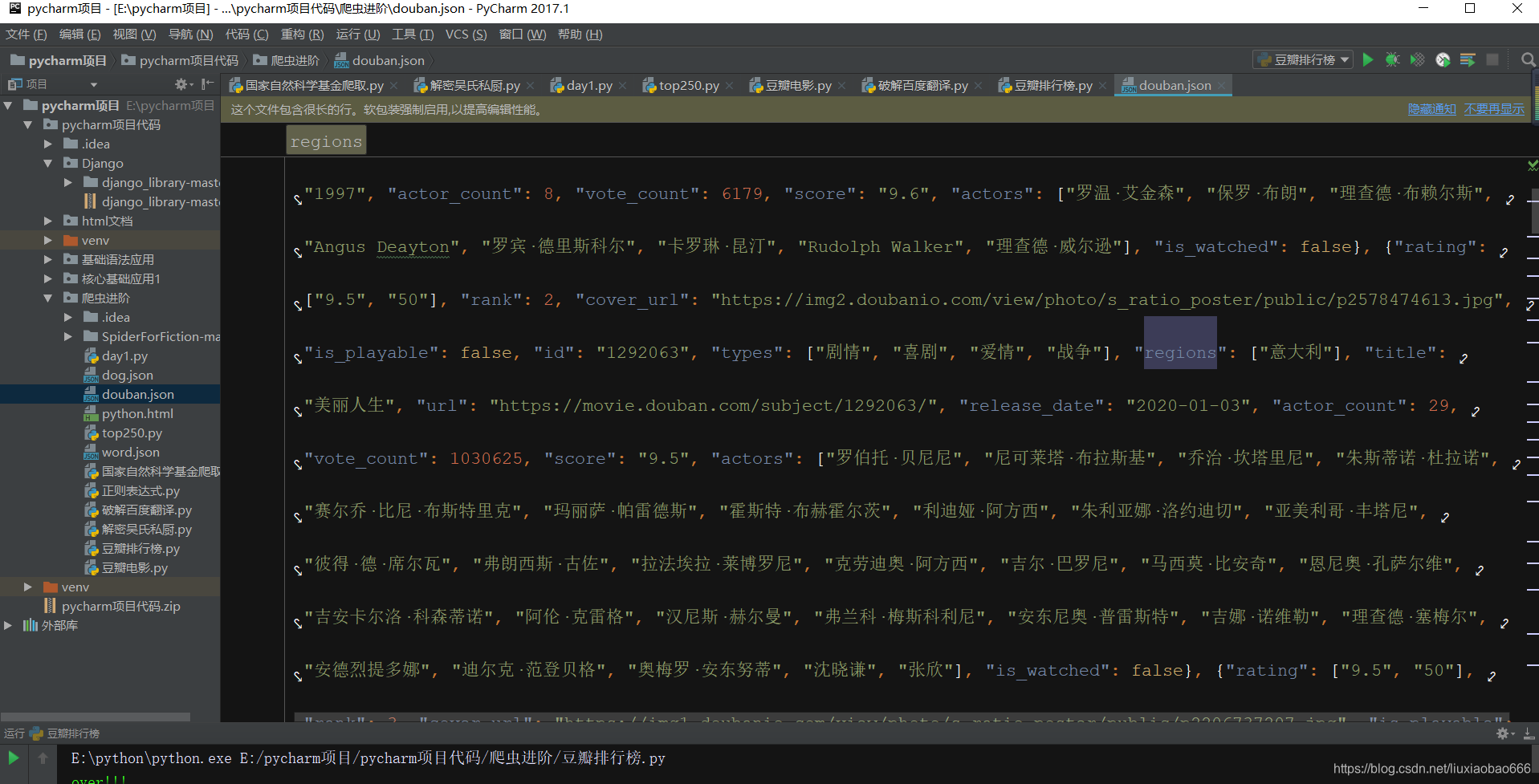The height and width of the screenshot is (784, 1539).
Task: Open the 文件 (F) menu
Action: (26, 35)
